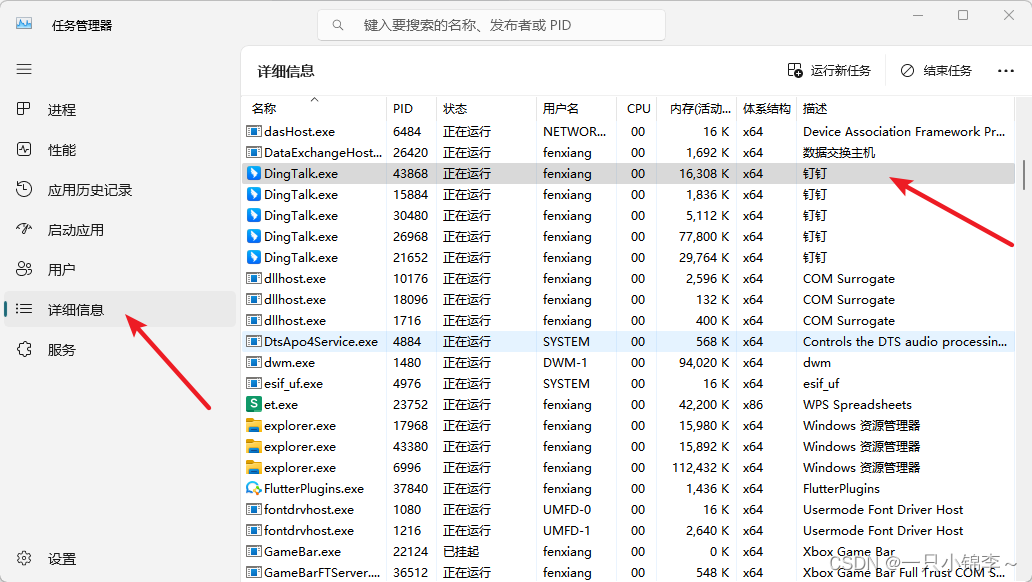1032x582 pixels.
Task: Select explorer.exe row with PID 43380
Action: pyautogui.click(x=629, y=447)
